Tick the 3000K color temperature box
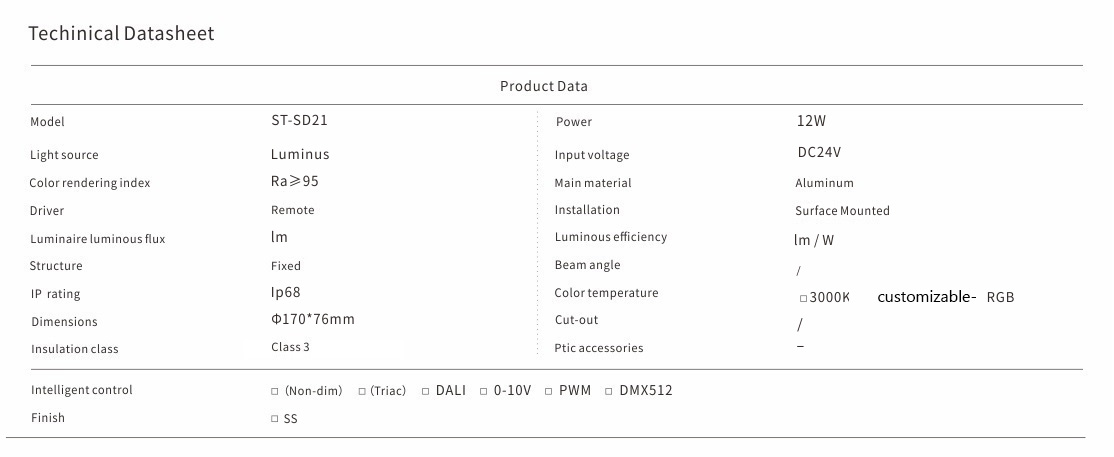Image resolution: width=1114 pixels, height=457 pixels. 803,298
